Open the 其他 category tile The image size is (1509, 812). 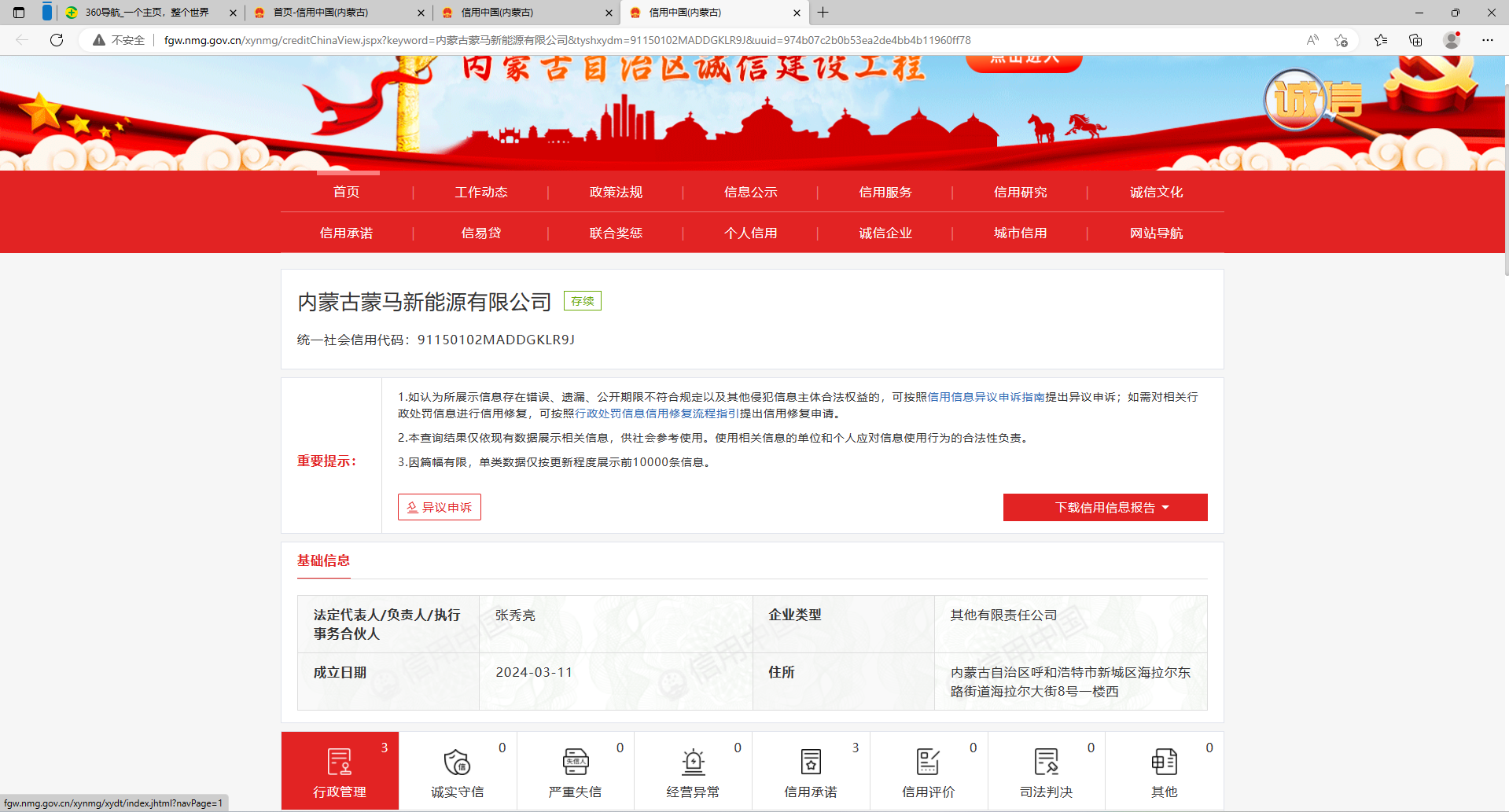click(1165, 770)
